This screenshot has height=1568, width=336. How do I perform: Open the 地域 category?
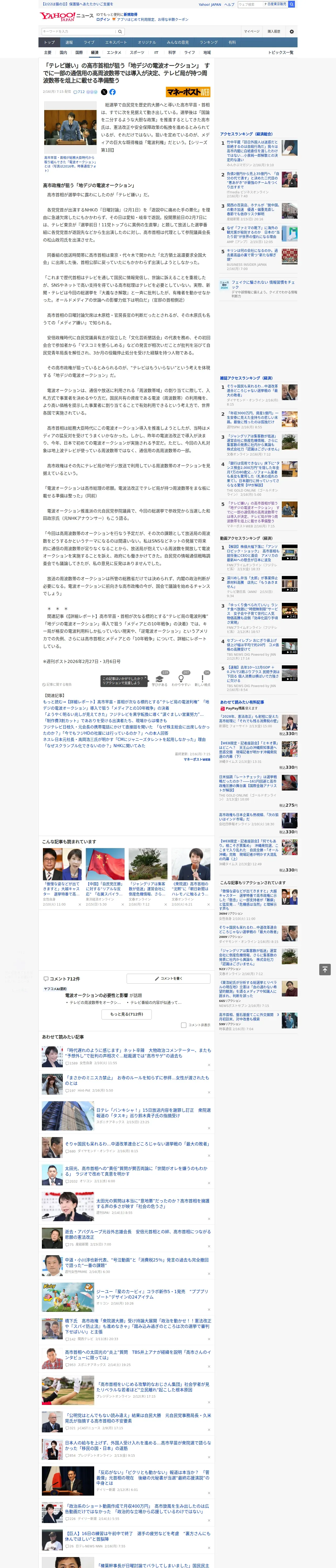pos(207,52)
